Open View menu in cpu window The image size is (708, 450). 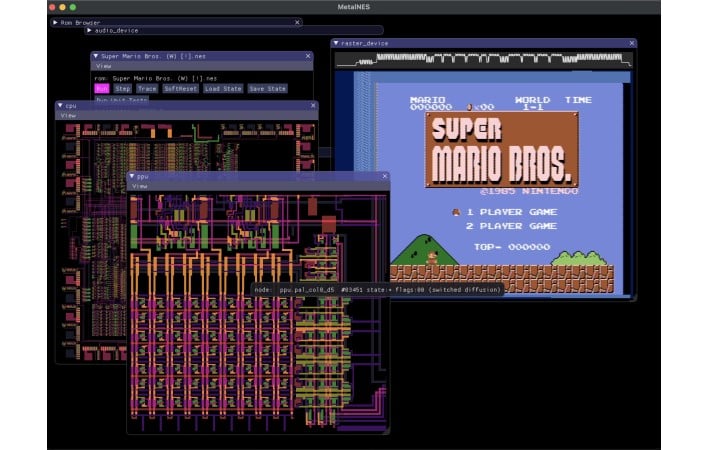68,115
